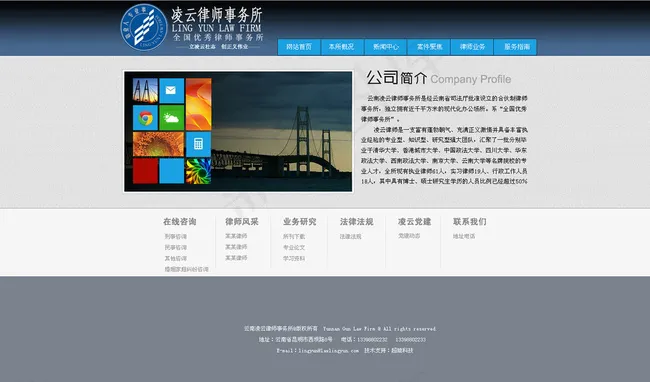Click the large 法律法规 column heading

click(357, 222)
